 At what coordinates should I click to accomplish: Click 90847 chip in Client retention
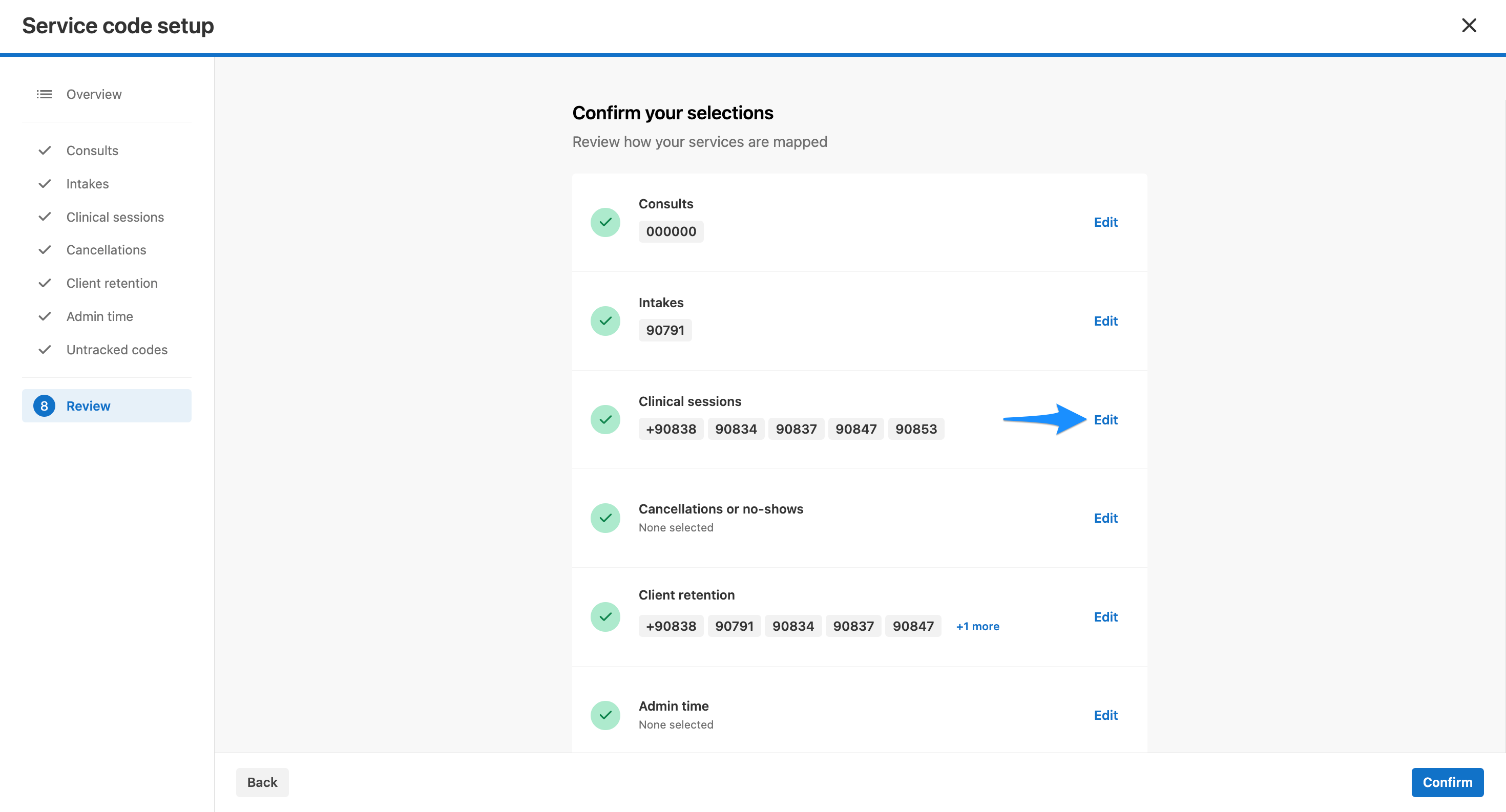(913, 626)
